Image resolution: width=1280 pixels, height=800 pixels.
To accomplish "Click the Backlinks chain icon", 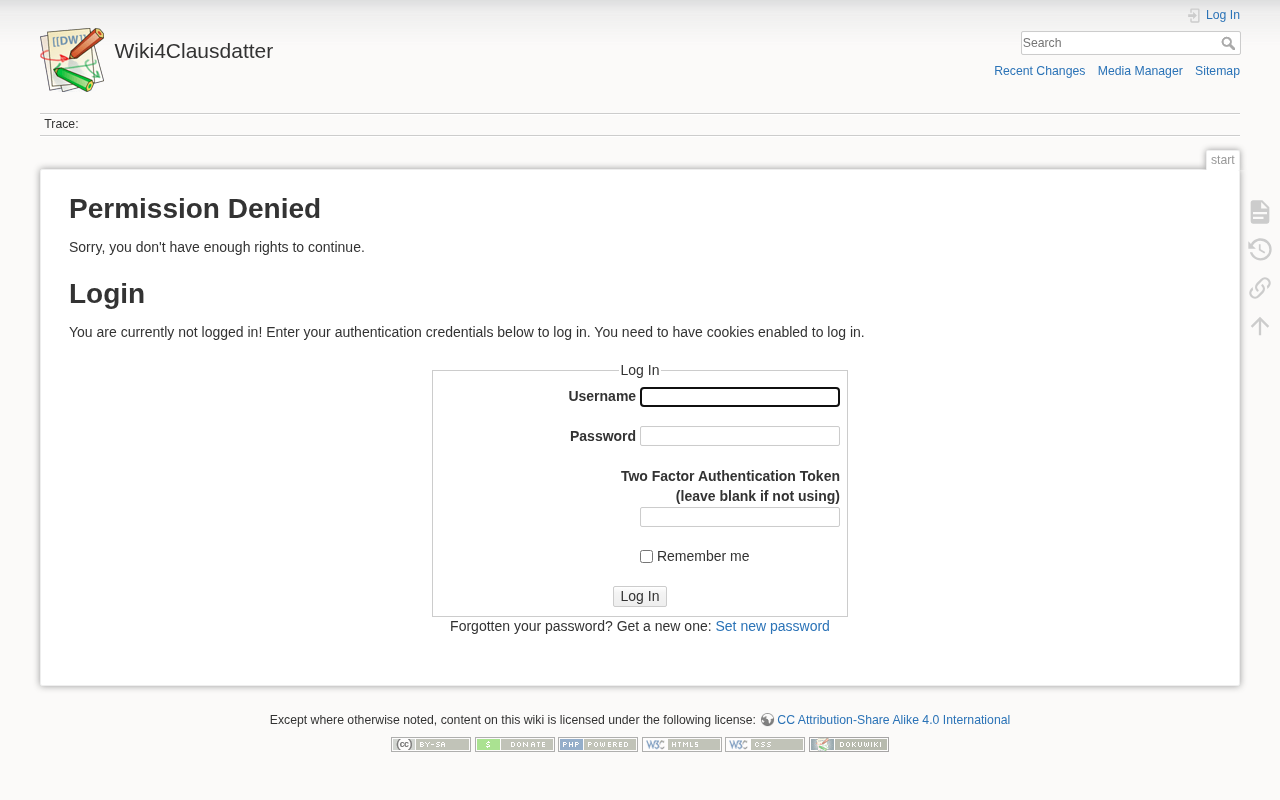I will (x=1260, y=288).
